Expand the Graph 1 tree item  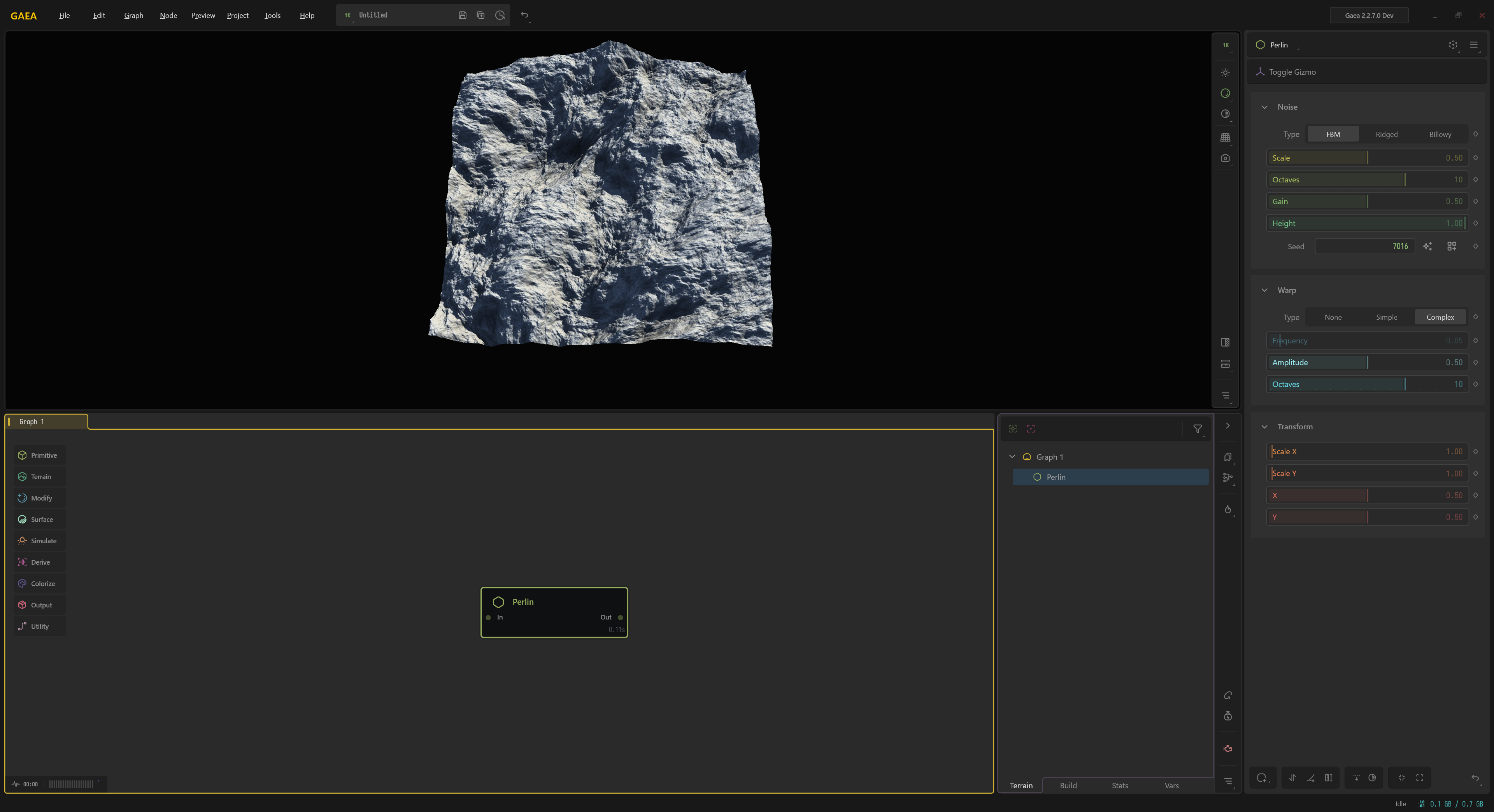coord(1013,456)
